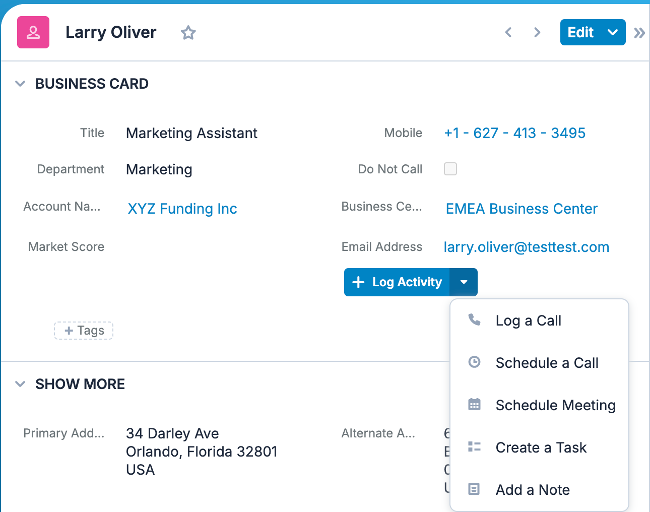Click checklist icon beside Create a Task
Screen dimensions: 650x512
(x=474, y=447)
